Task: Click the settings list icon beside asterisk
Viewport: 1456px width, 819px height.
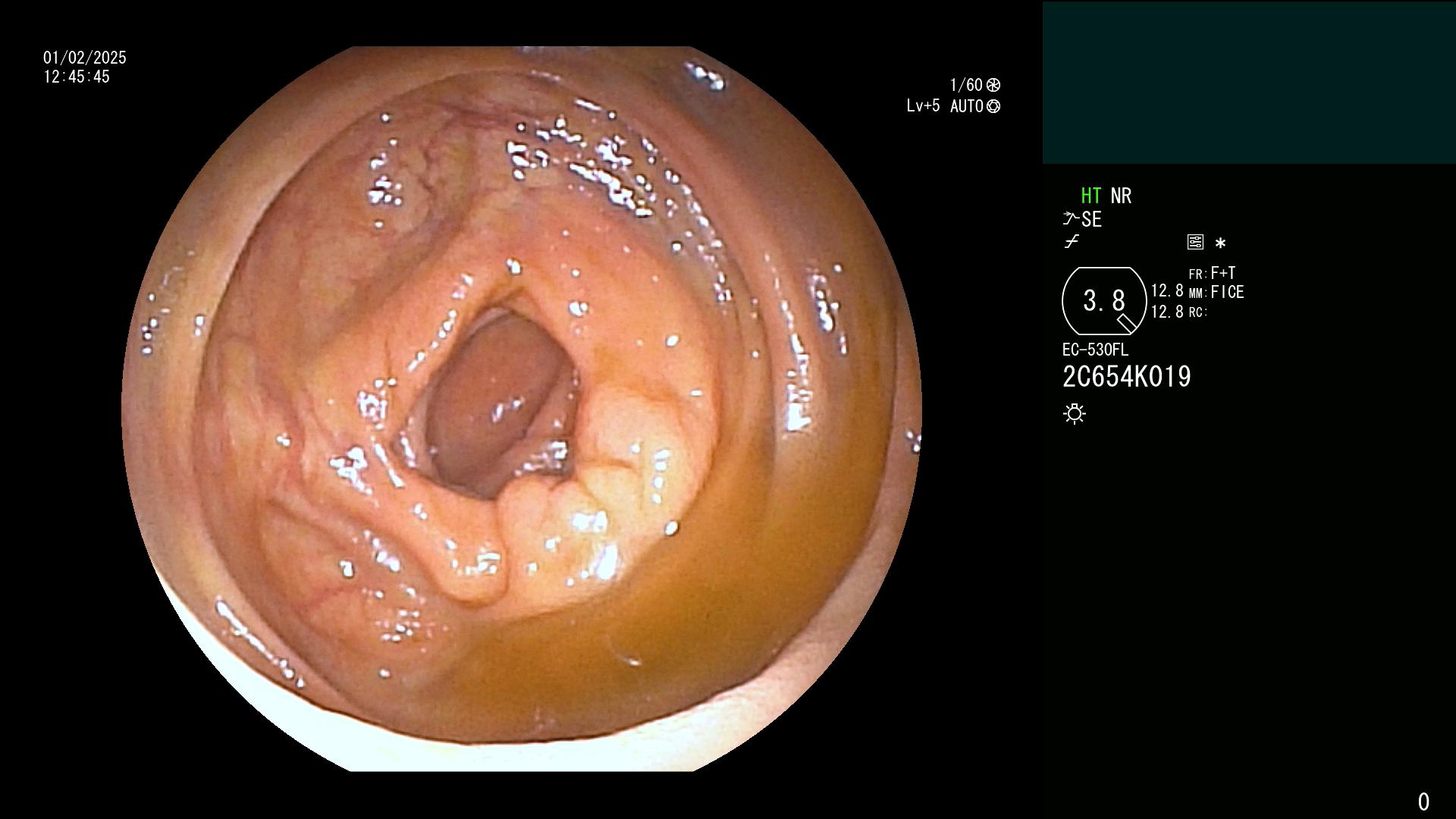Action: click(1195, 242)
